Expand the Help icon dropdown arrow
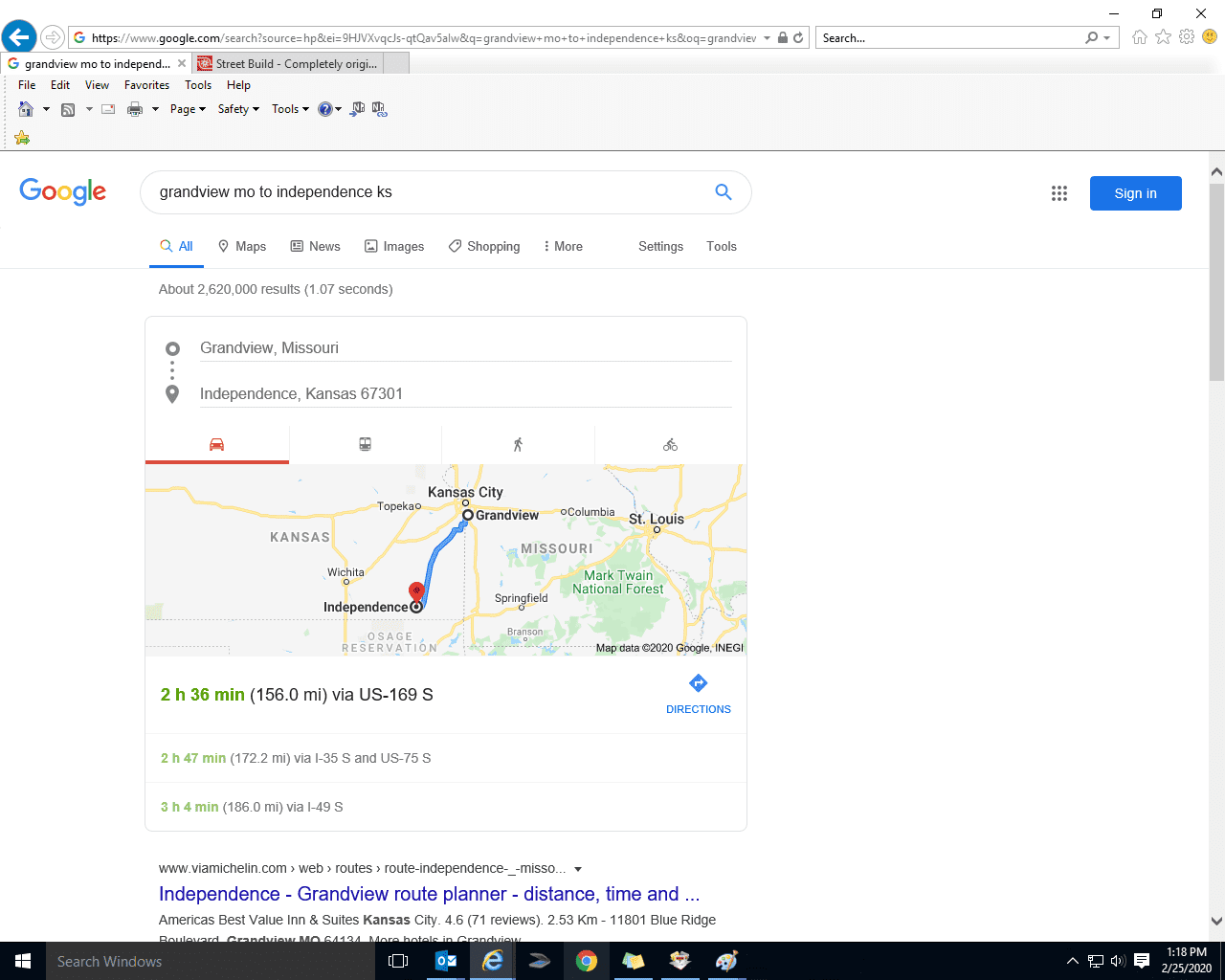This screenshot has width=1225, height=980. click(x=338, y=109)
